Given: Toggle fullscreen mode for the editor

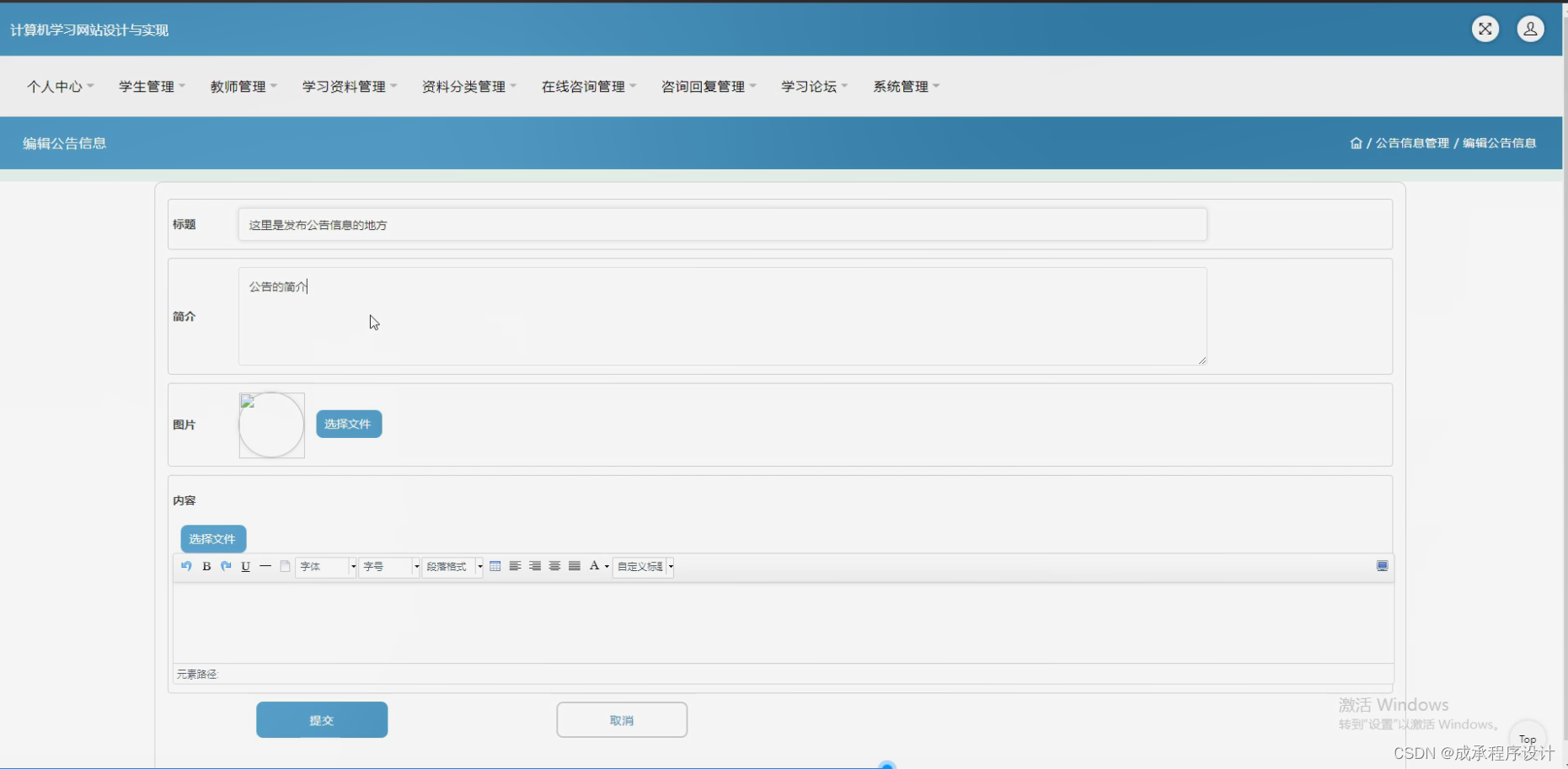Looking at the screenshot, I should click(x=1382, y=565).
